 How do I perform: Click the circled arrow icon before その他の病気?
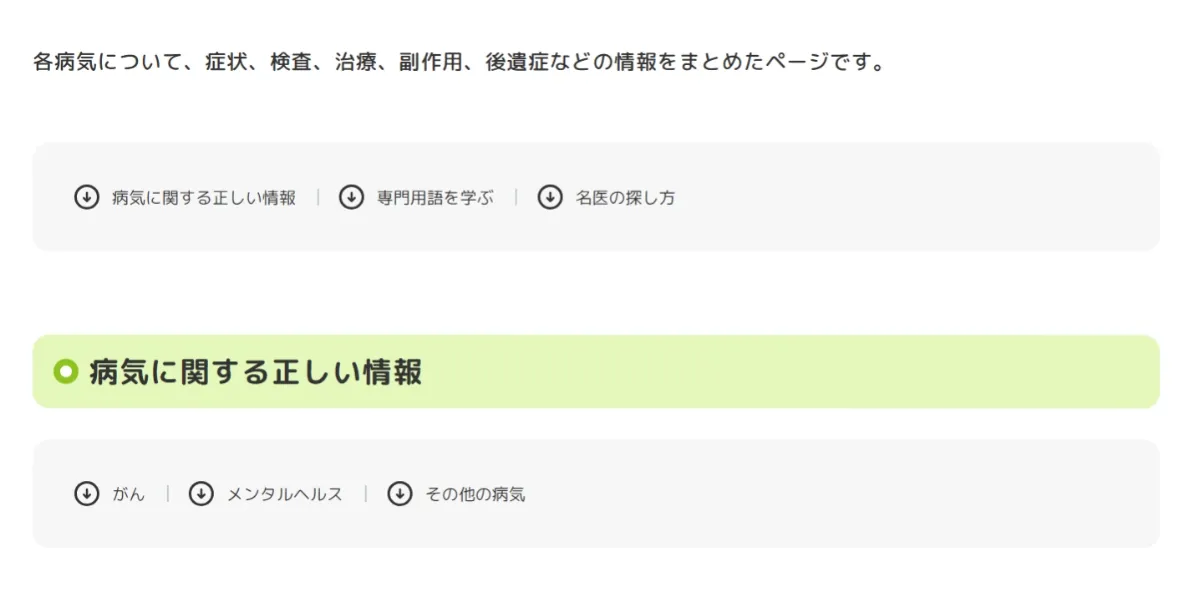click(400, 493)
